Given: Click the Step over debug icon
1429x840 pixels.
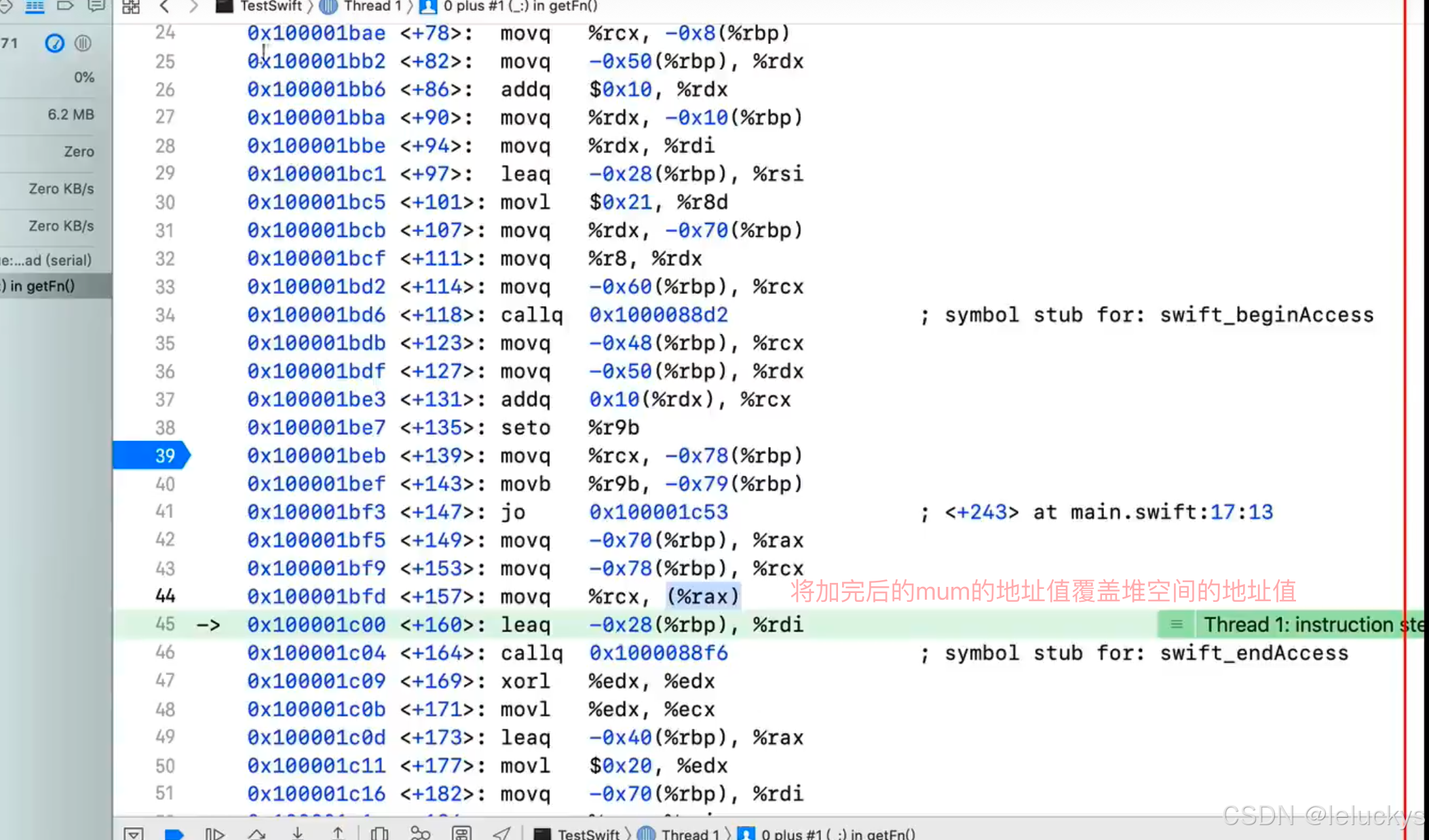Looking at the screenshot, I should pyautogui.click(x=256, y=833).
